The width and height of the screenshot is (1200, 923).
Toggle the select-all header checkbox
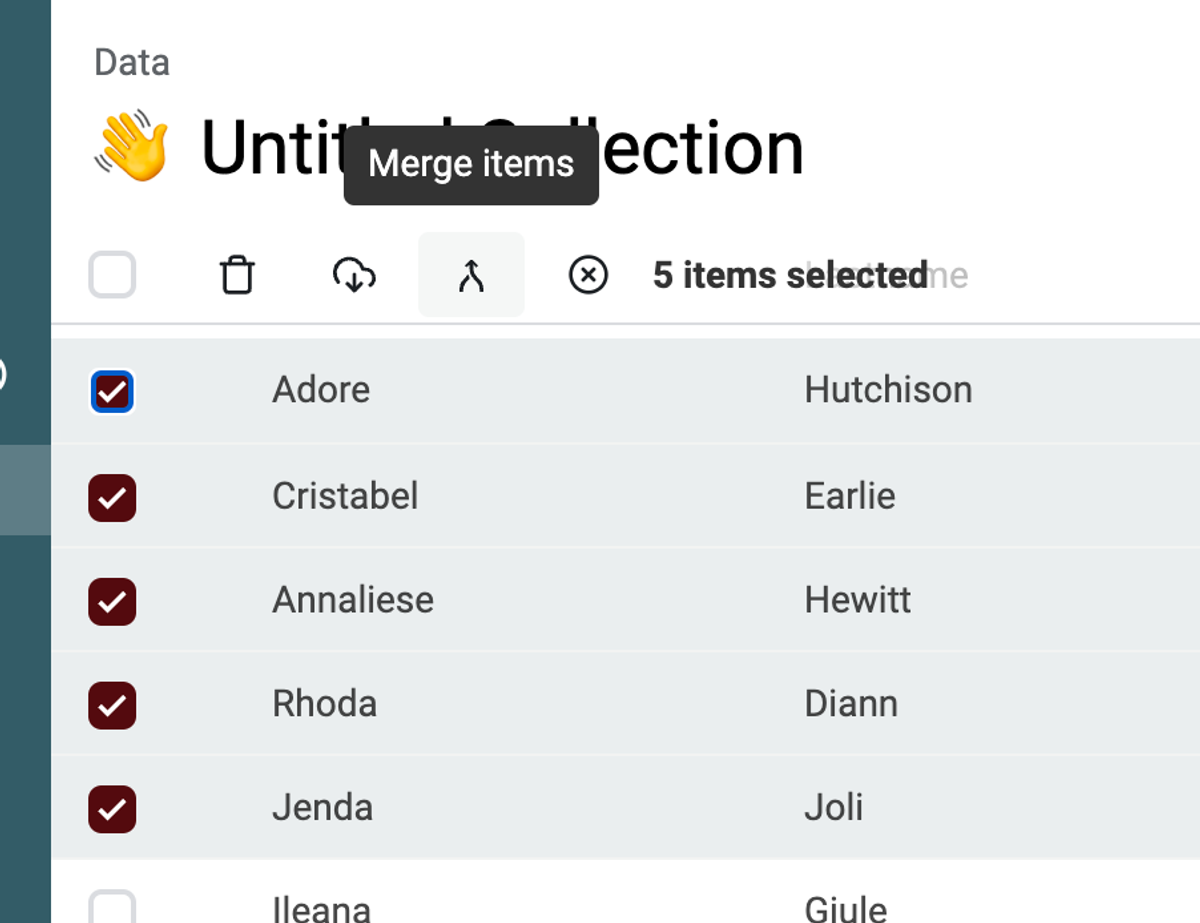(112, 275)
